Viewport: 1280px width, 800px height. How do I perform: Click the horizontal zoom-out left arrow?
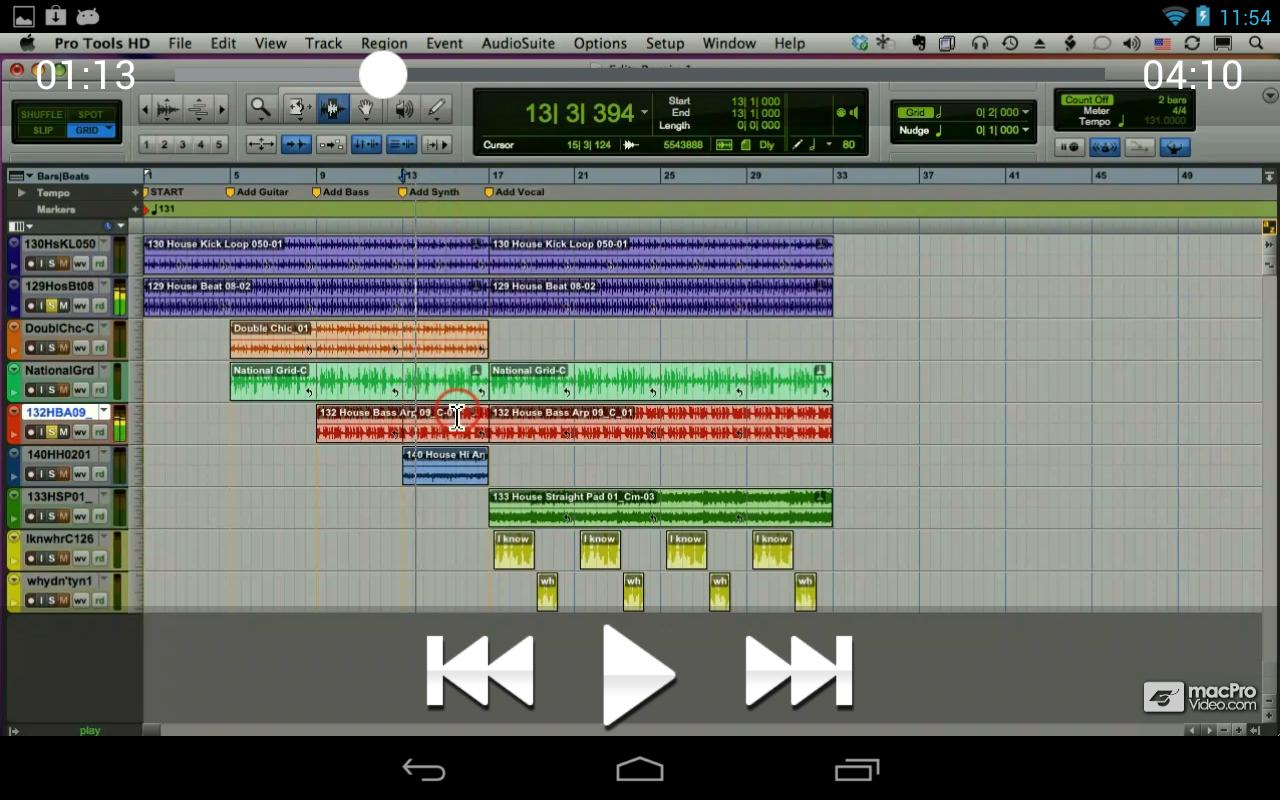pos(145,108)
